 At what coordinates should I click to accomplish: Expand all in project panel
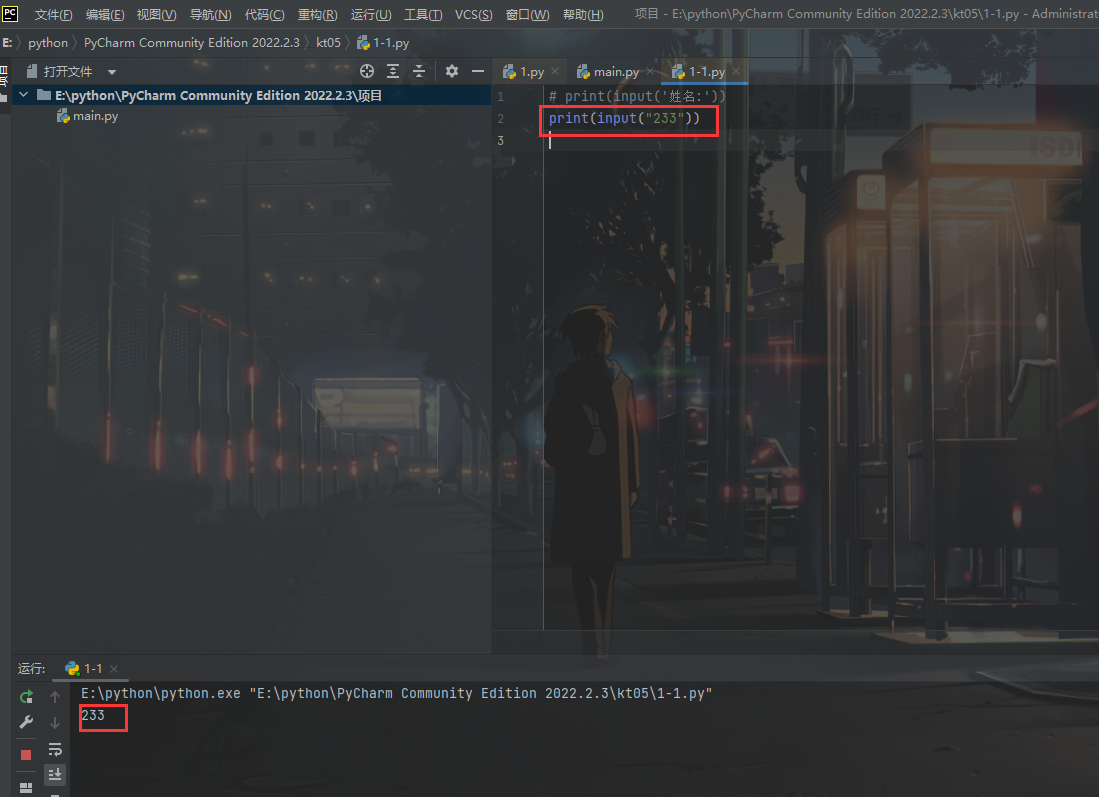tap(392, 71)
